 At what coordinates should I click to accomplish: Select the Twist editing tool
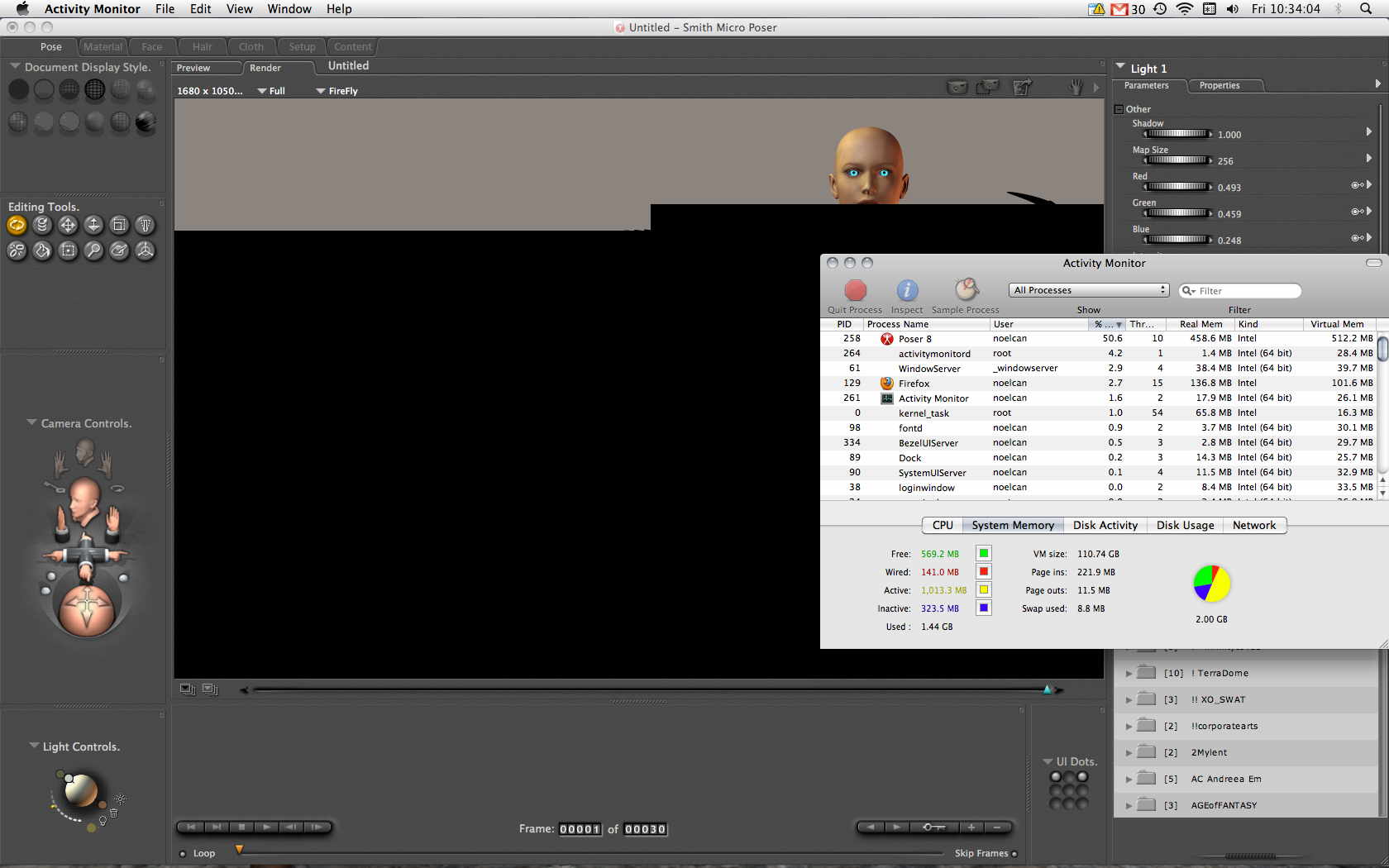coord(42,225)
